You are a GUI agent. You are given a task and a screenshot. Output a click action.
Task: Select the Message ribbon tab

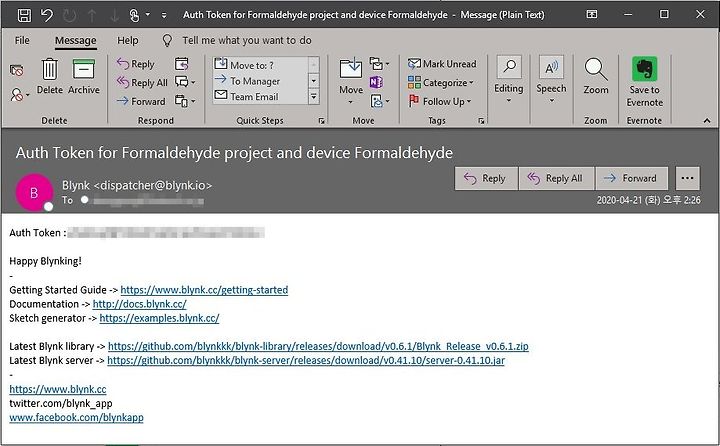[x=76, y=40]
